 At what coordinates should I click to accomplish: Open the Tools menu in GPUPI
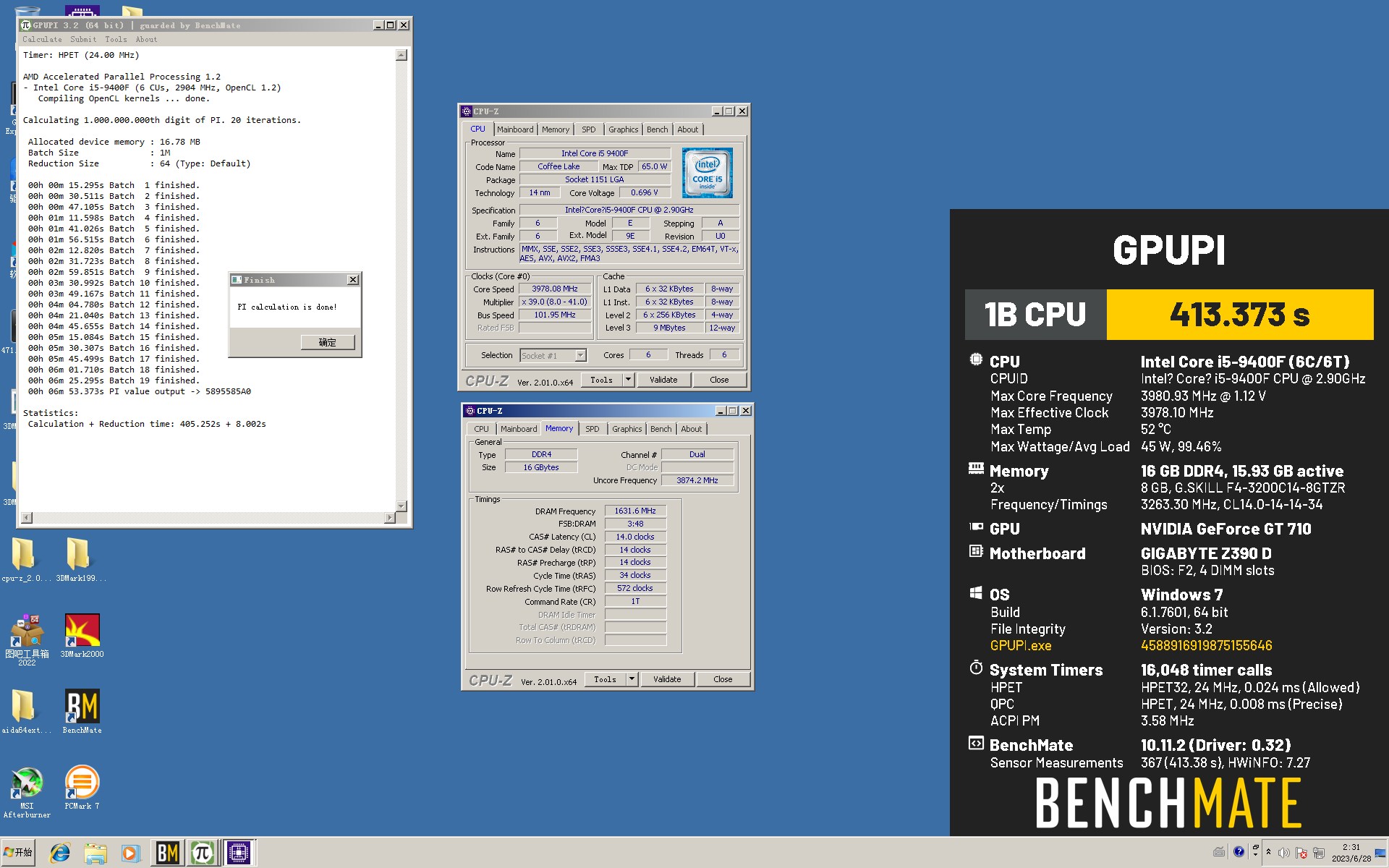click(x=116, y=40)
